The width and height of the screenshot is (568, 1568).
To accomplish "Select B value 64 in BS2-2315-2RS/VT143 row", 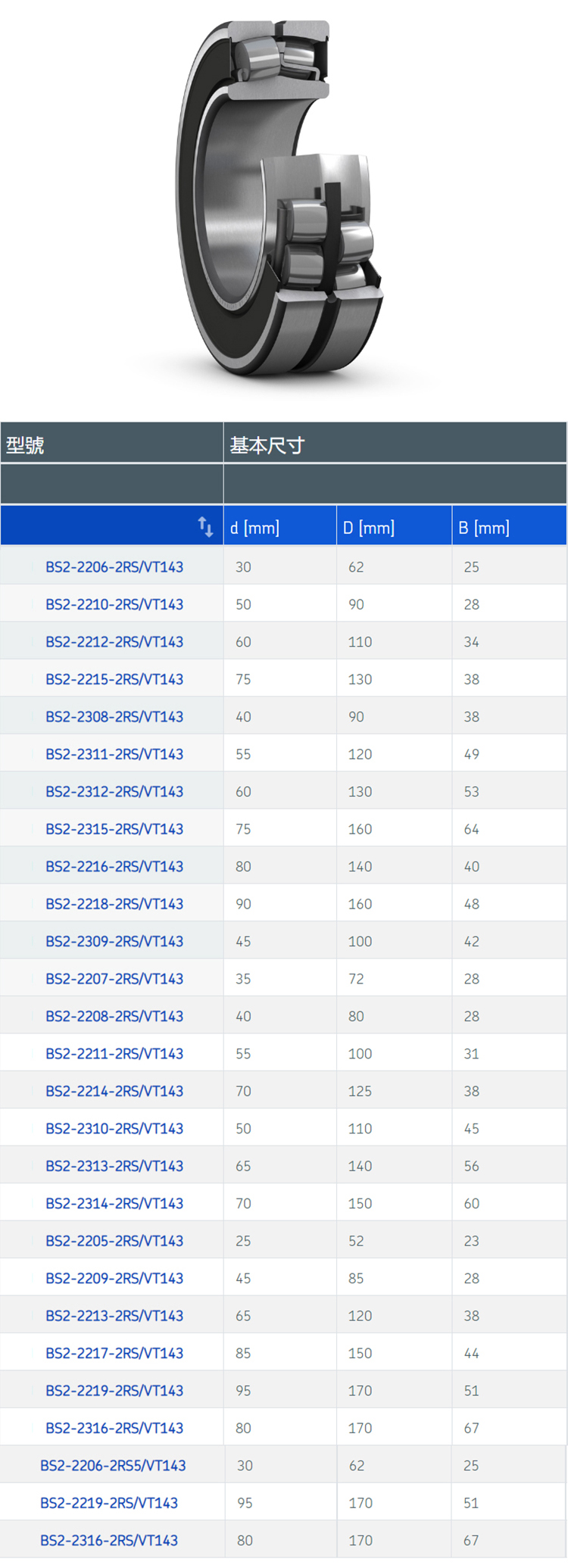I will pos(472,829).
